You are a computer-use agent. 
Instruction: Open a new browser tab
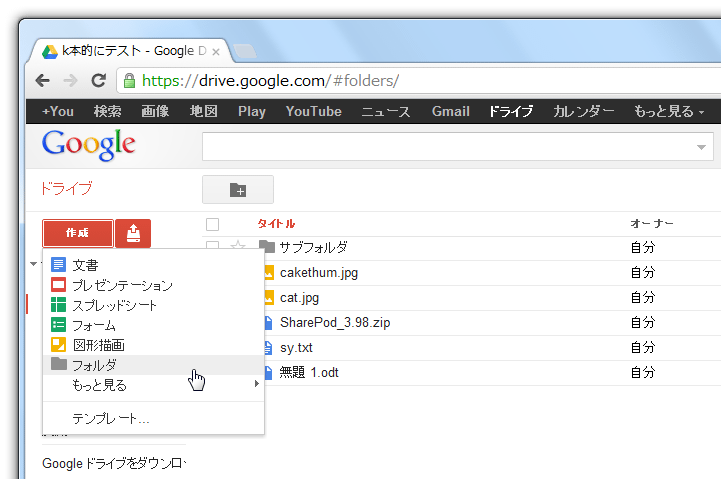coord(245,51)
